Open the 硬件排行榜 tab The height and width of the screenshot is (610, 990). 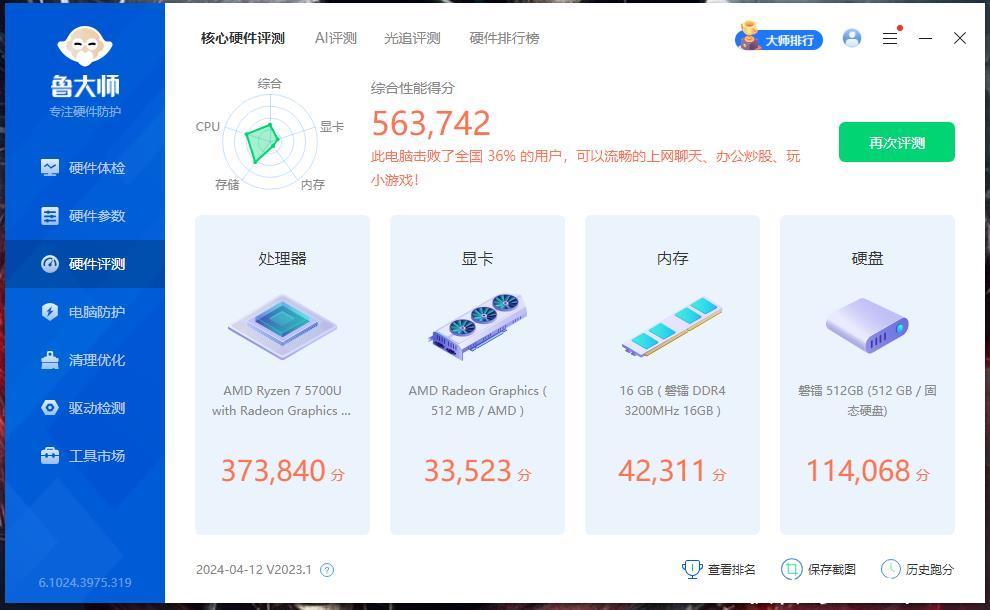click(504, 38)
